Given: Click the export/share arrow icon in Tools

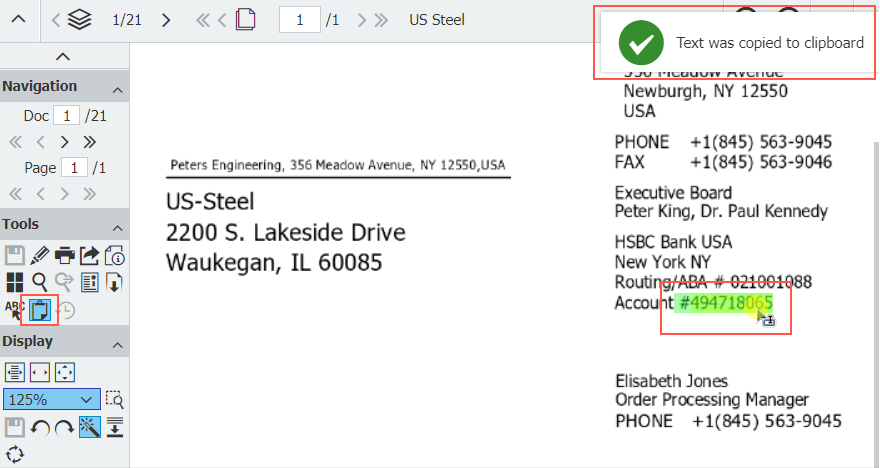Looking at the screenshot, I should (89, 255).
